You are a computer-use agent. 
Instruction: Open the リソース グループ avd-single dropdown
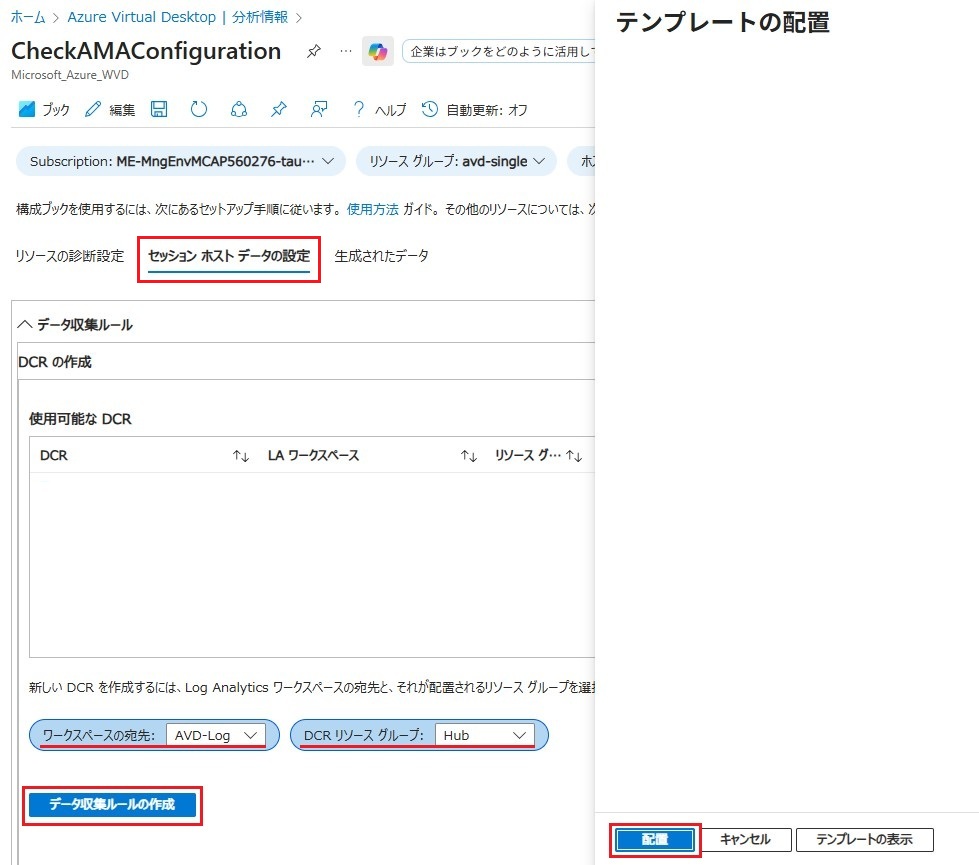456,161
